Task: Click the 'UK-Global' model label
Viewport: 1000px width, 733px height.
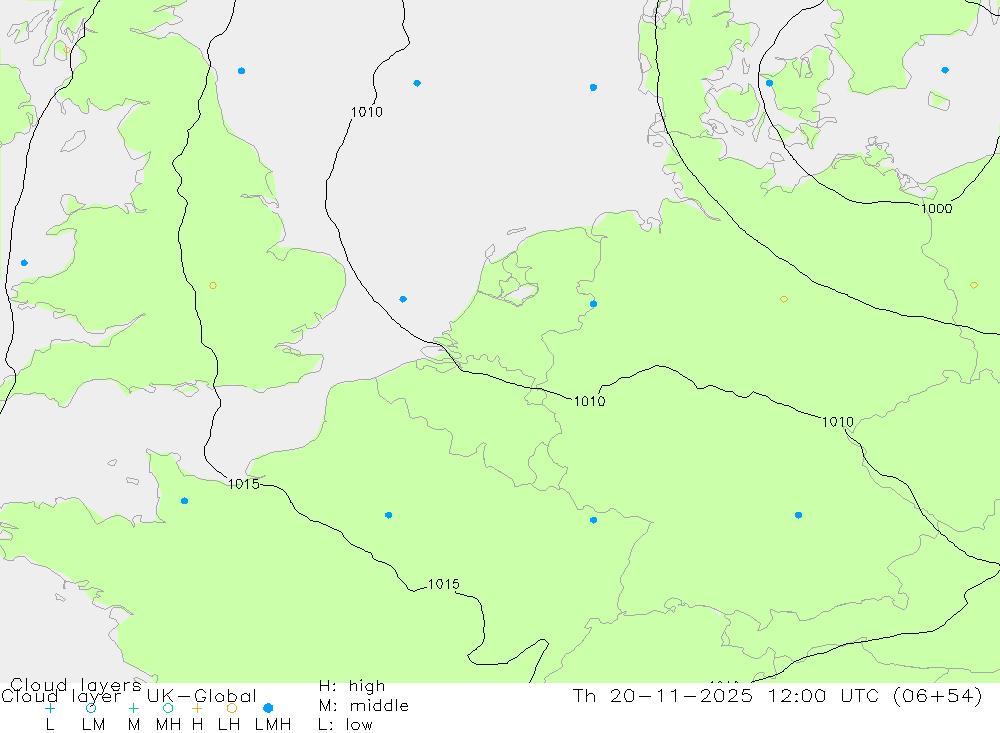Action: (x=202, y=696)
